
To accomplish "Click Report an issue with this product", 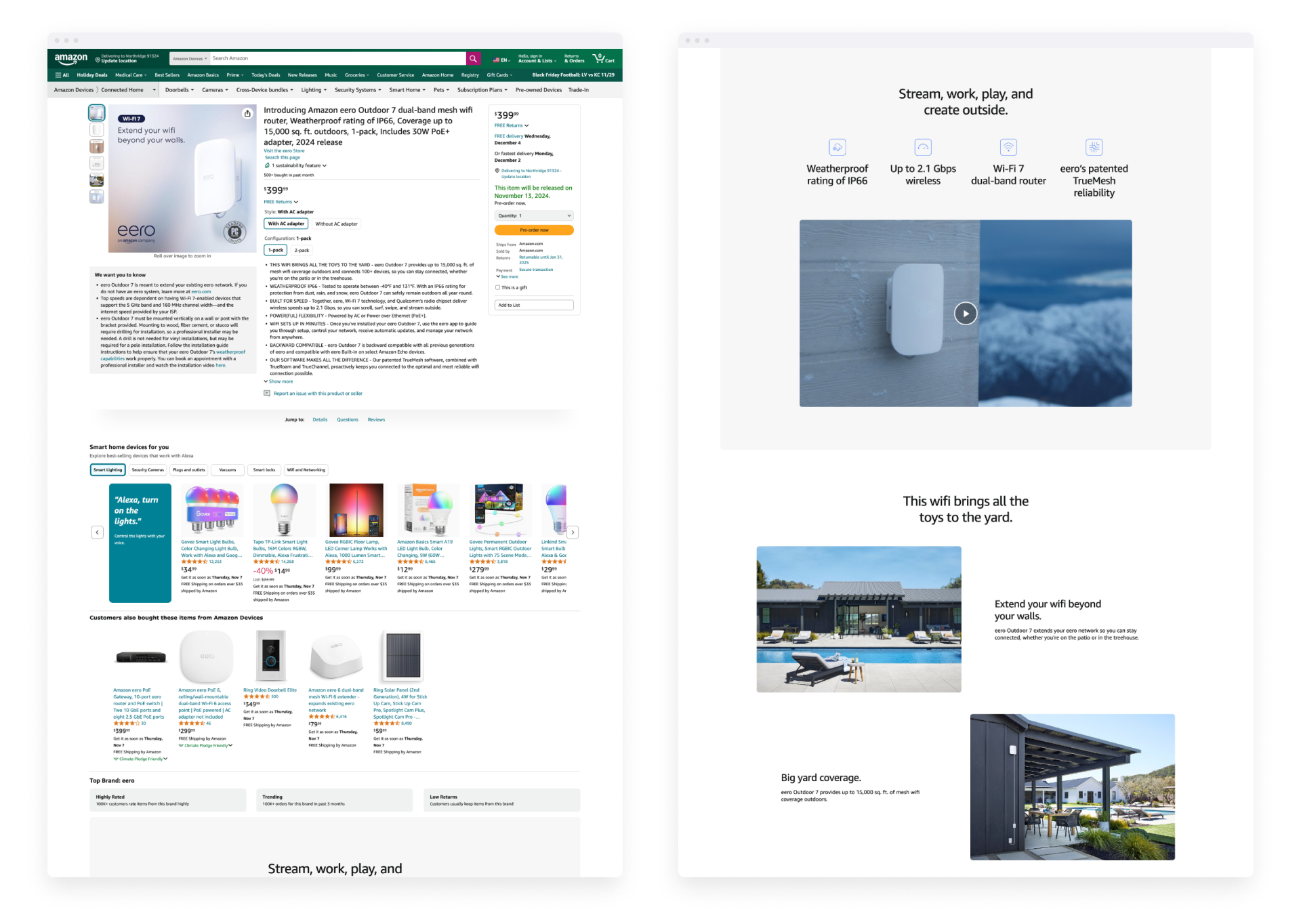I will click(x=318, y=394).
